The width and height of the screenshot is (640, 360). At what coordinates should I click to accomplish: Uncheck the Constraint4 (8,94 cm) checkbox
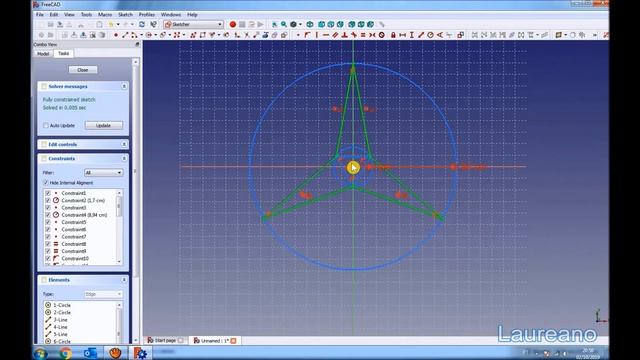[x=48, y=215]
